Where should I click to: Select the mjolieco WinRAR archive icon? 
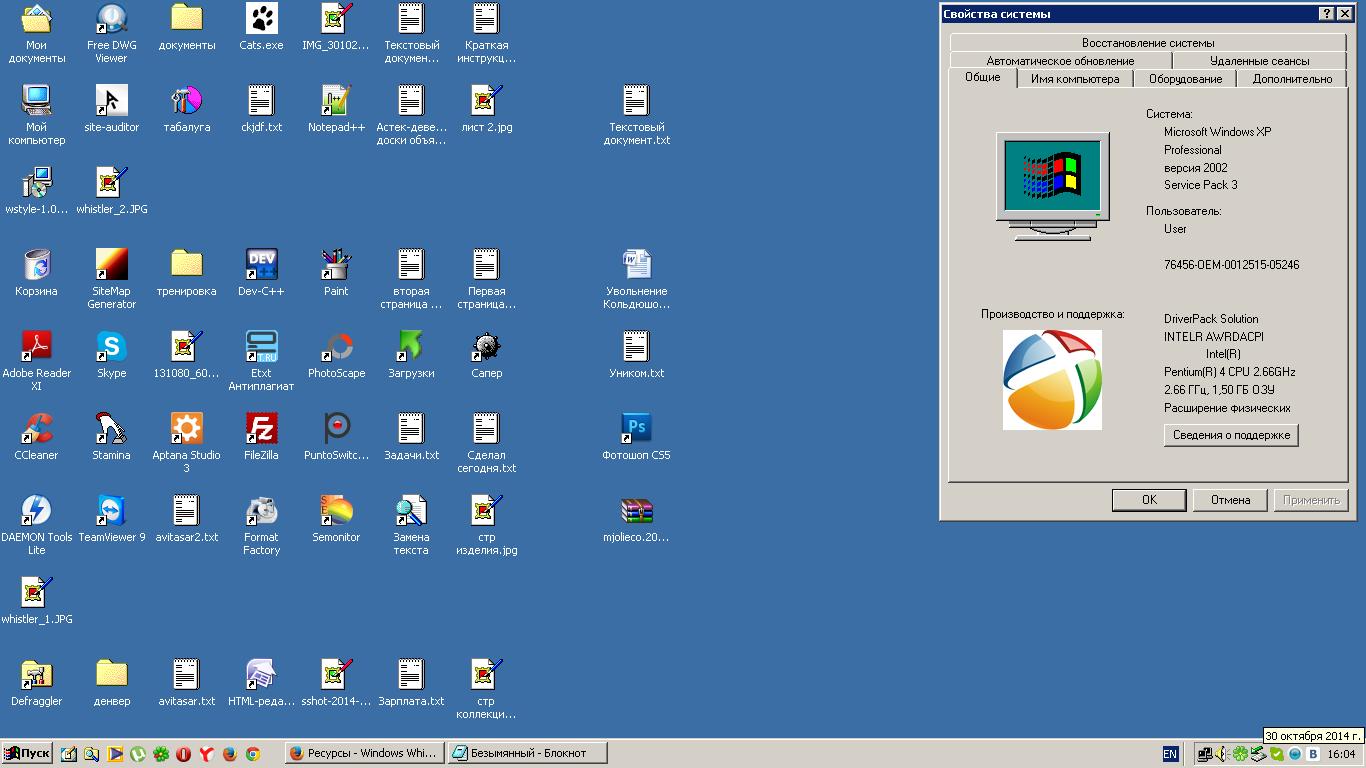click(636, 519)
